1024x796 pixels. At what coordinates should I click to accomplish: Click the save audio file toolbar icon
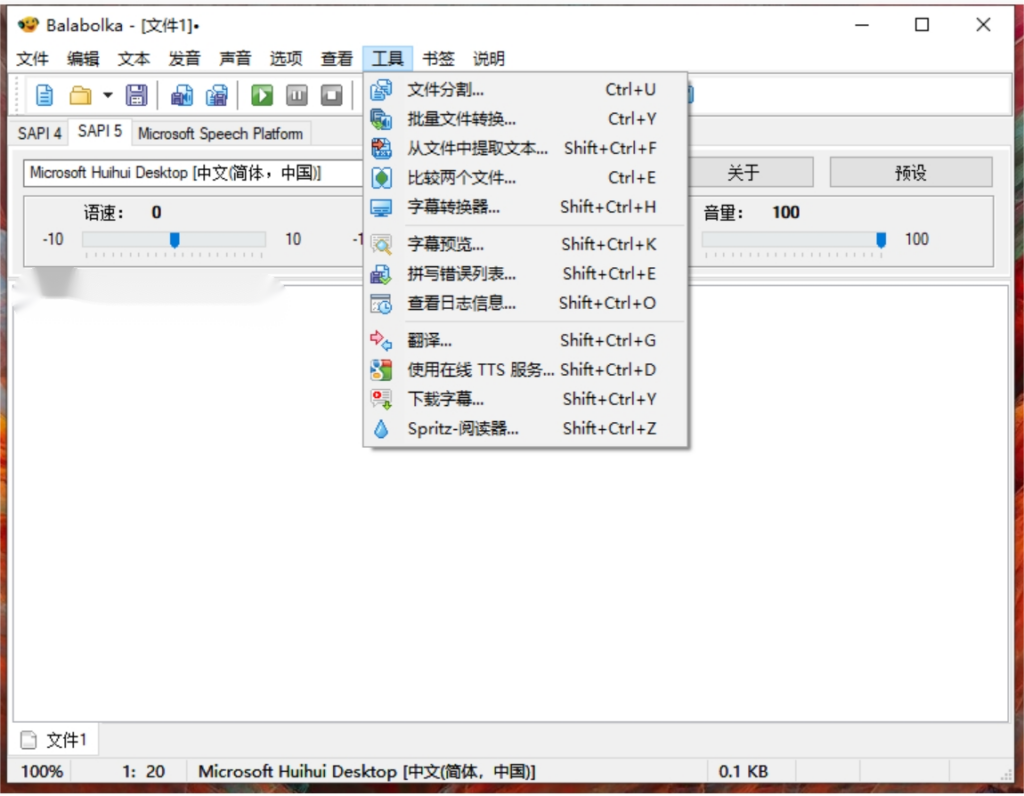(182, 95)
